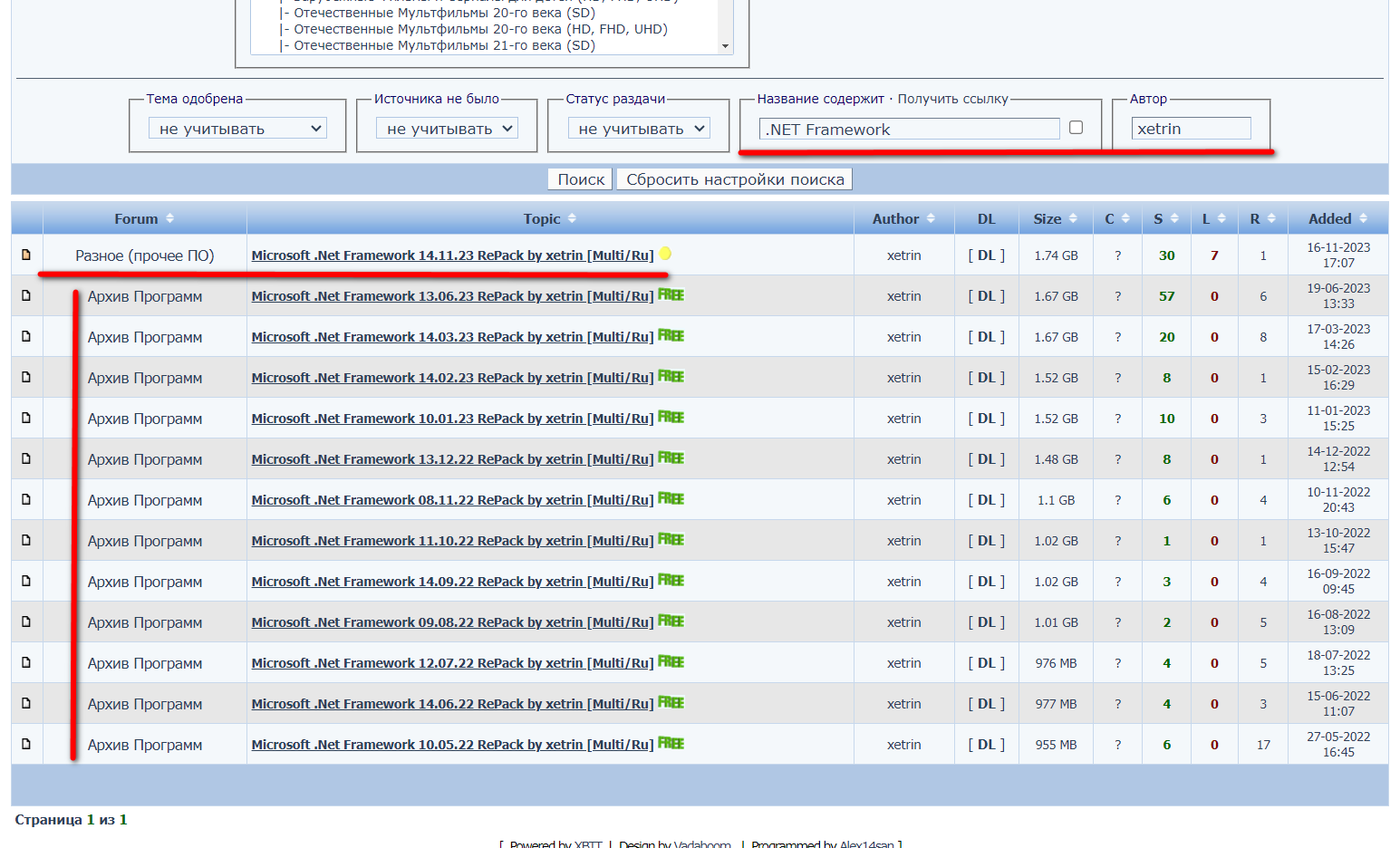The image size is (1400, 848).
Task: Click the document icon in the 10.01.23 row
Action: (x=26, y=418)
